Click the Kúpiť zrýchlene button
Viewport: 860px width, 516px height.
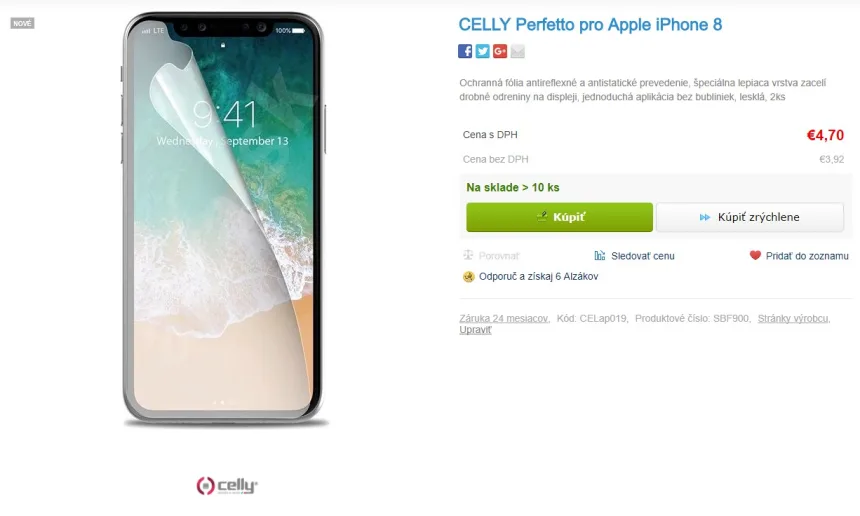(x=750, y=217)
